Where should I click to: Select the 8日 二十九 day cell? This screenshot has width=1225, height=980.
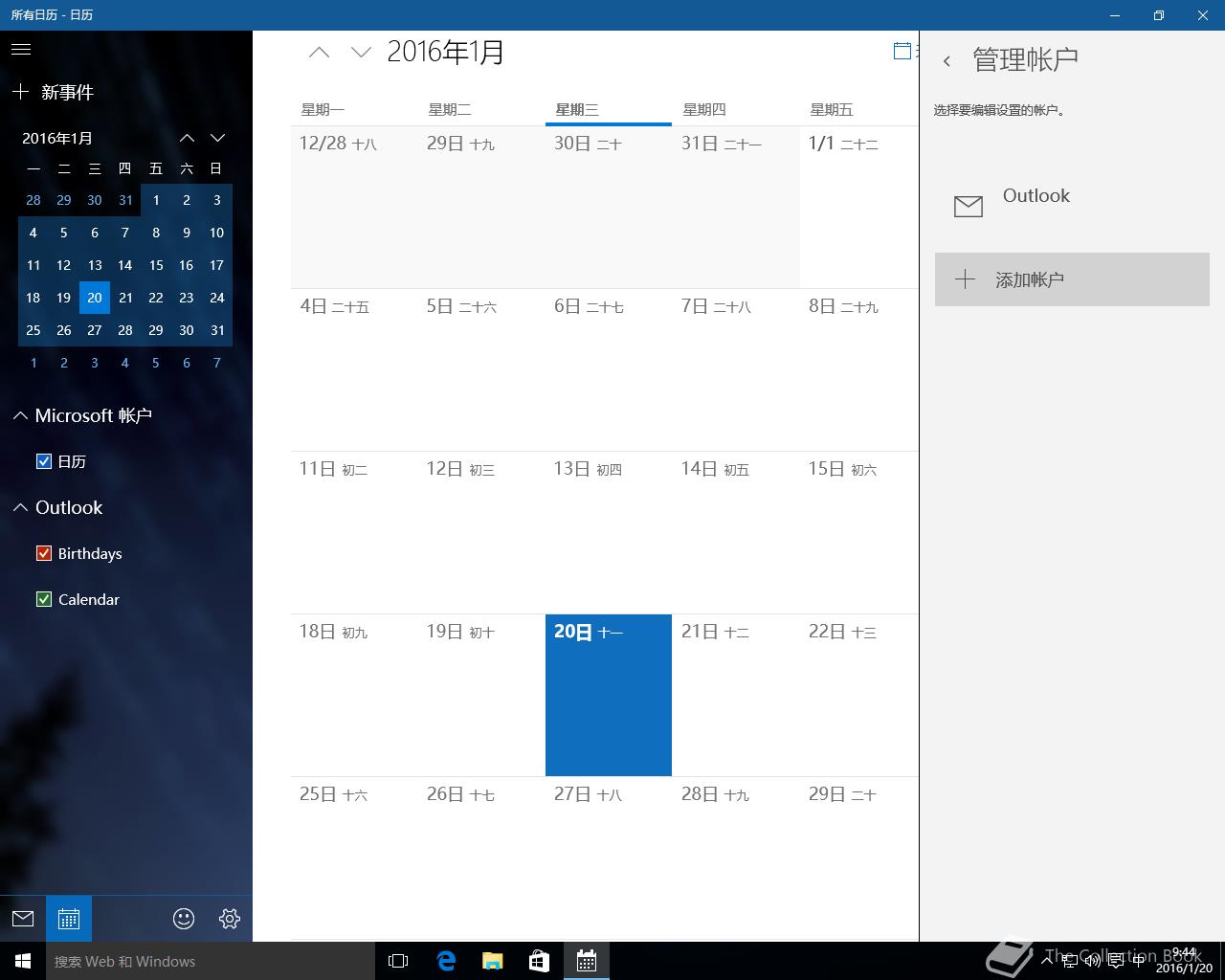pyautogui.click(x=858, y=369)
